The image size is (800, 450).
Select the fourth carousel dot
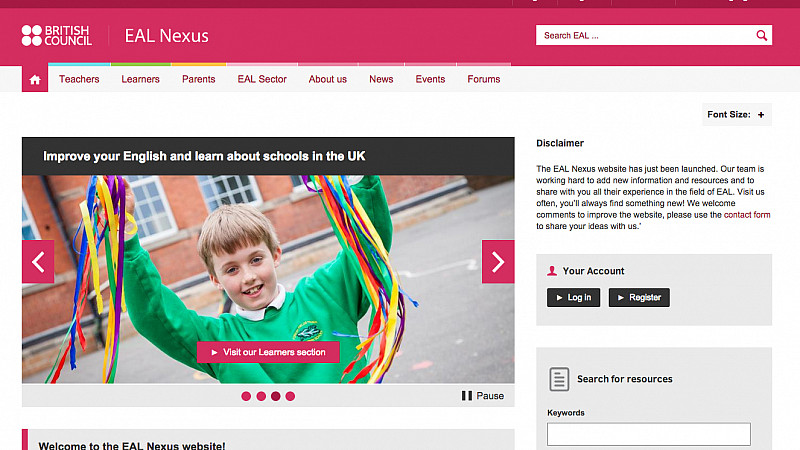[290, 396]
